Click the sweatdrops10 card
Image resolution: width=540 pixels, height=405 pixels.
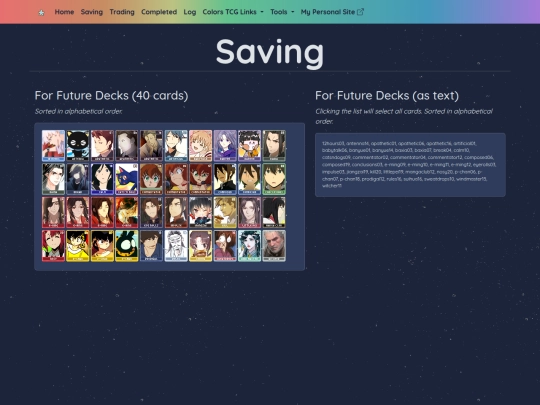[225, 246]
